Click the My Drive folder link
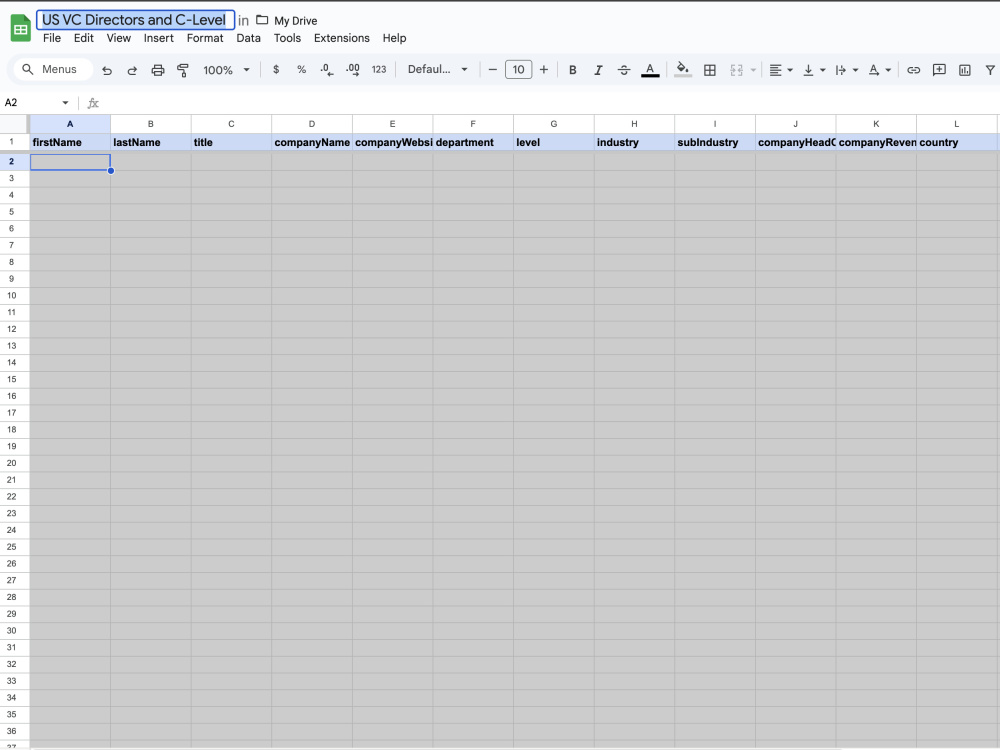Image resolution: width=1000 pixels, height=750 pixels. (295, 21)
